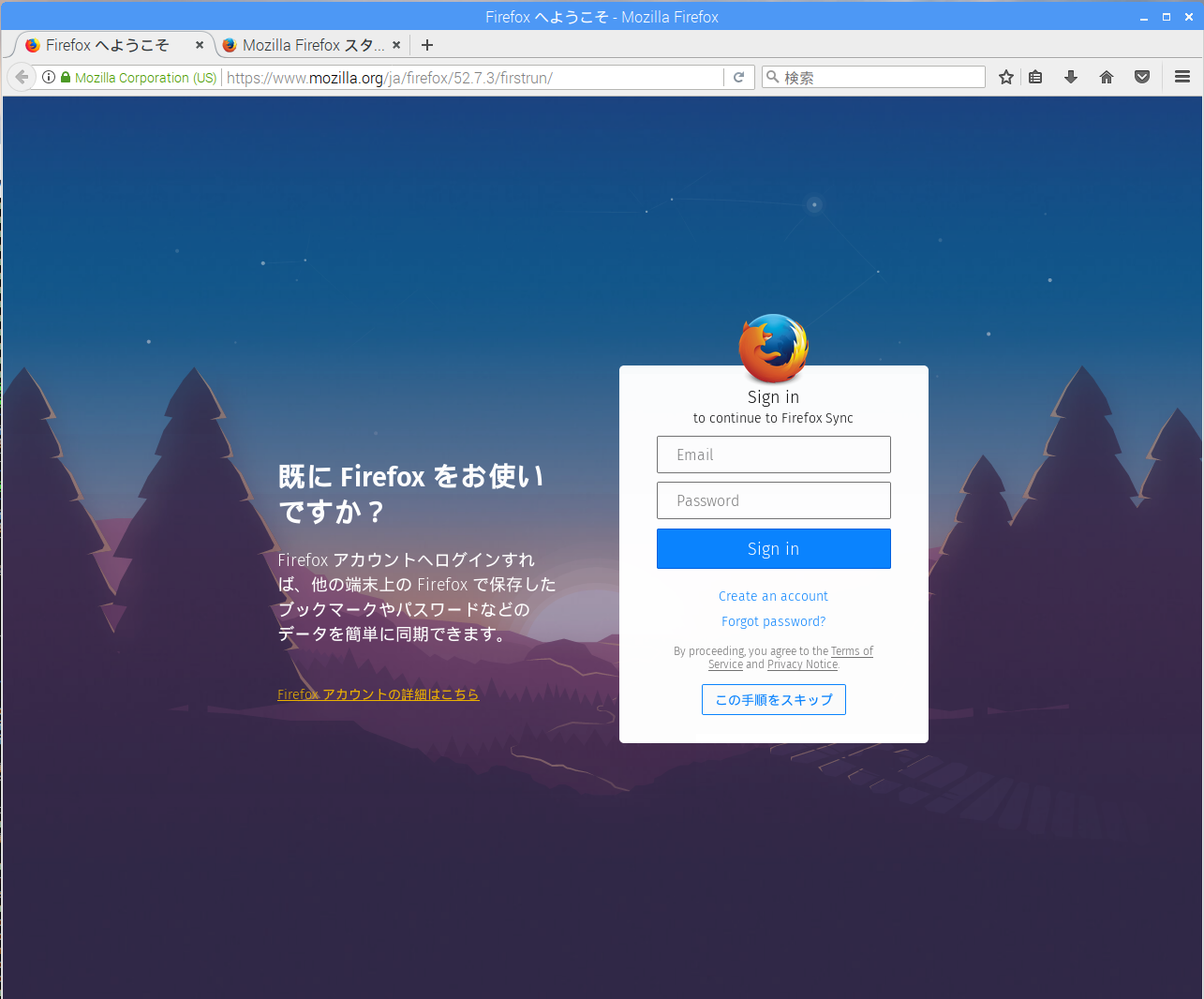Save page to Pocket icon
This screenshot has width=1204, height=999.
point(1142,77)
